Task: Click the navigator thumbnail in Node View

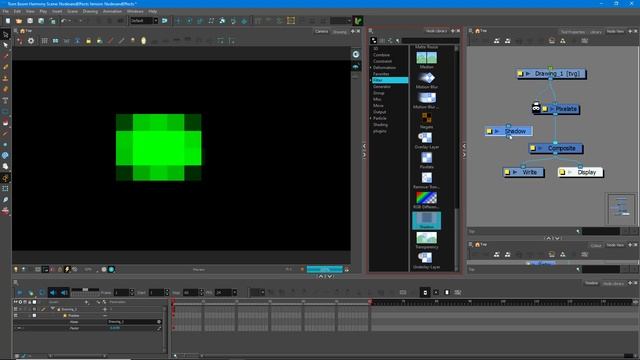Action: pyautogui.click(x=621, y=208)
